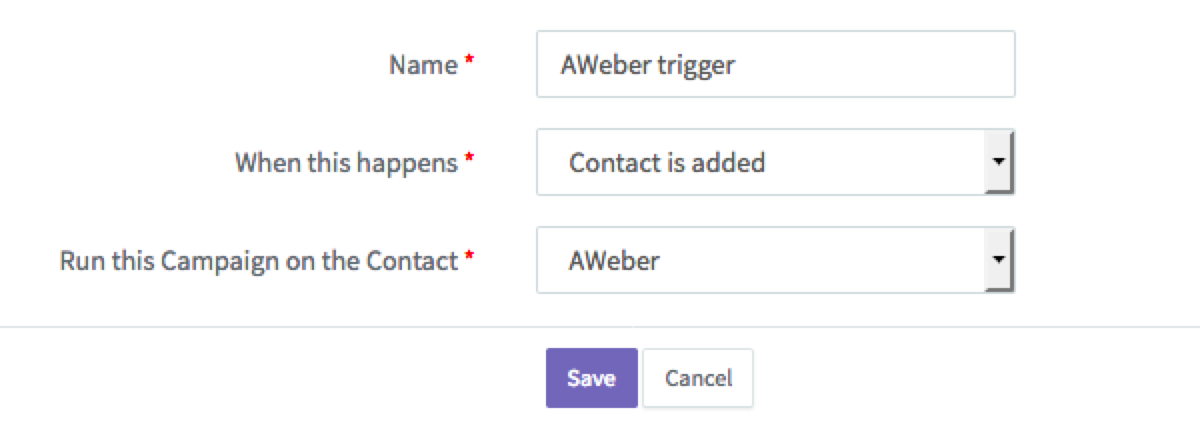
Task: Click empty space at end of Name field
Action: click(x=900, y=66)
